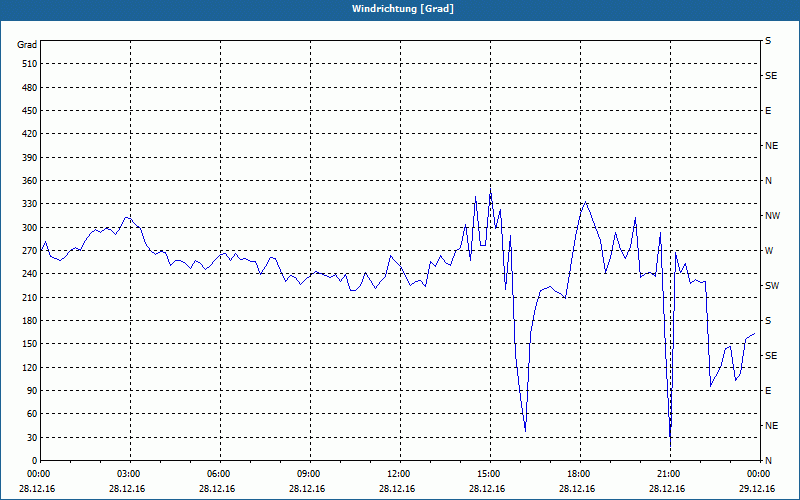Image resolution: width=800 pixels, height=500 pixels.
Task: Select the Grad axis unit label
Action: point(27,45)
